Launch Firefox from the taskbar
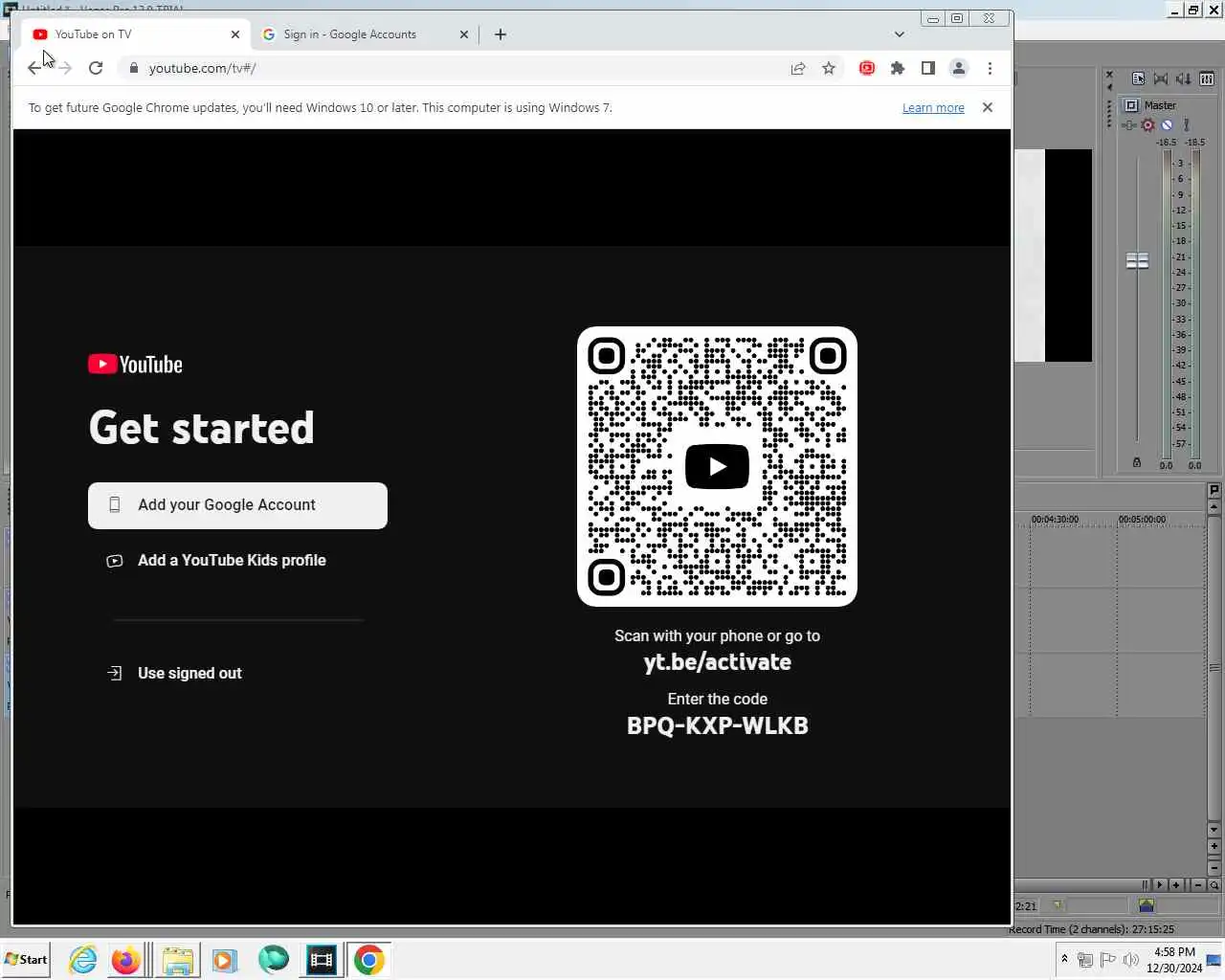The width and height of the screenshot is (1225, 980). [125, 960]
